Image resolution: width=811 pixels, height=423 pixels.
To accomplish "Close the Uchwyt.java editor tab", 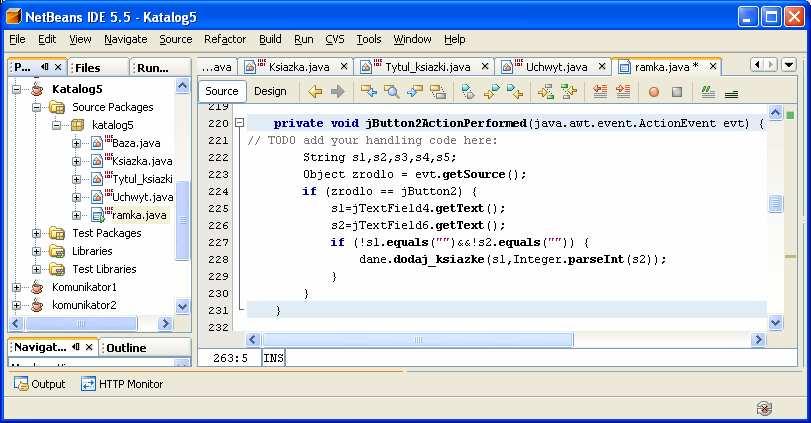I will click(x=602, y=66).
